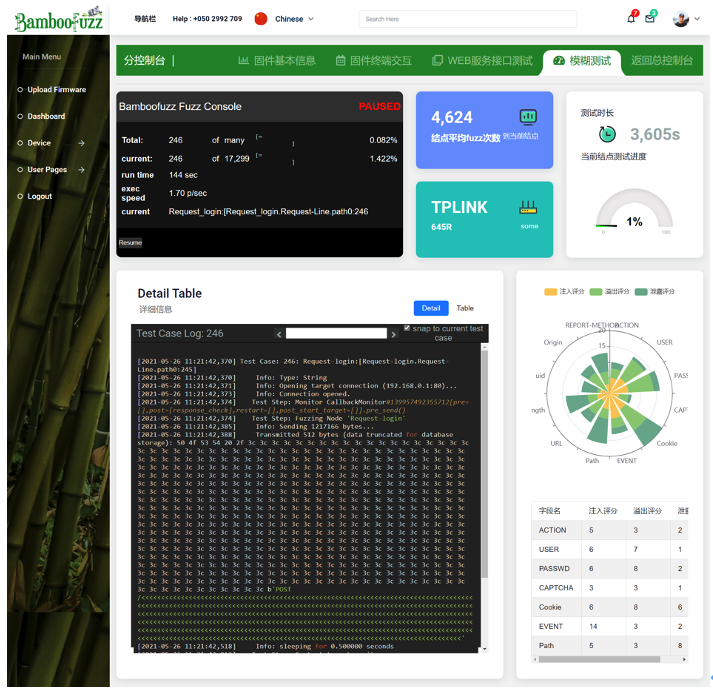This screenshot has height=689, width=713.
Task: Click the USER row in score table
Action: (x=609, y=549)
